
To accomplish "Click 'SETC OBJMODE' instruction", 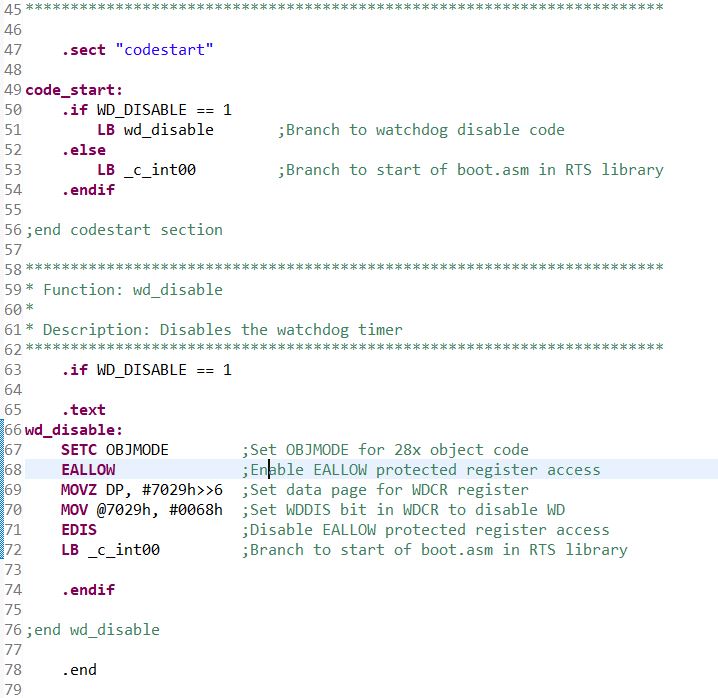I will point(115,450).
